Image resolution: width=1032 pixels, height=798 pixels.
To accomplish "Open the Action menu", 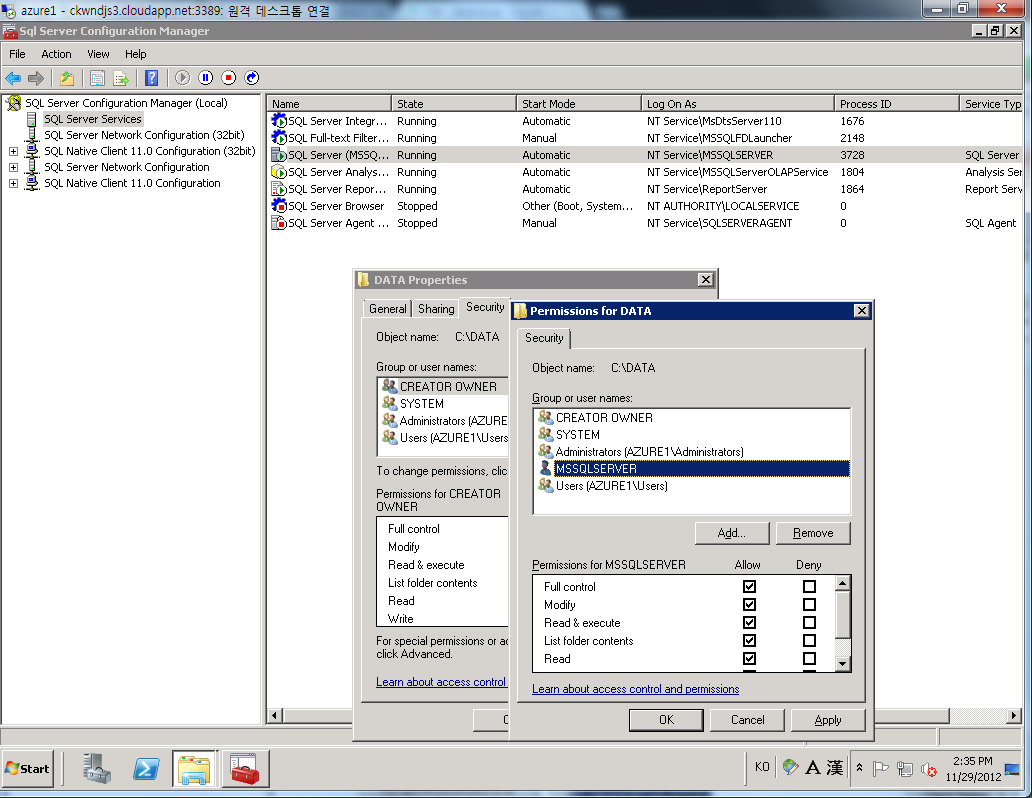I will click(x=56, y=54).
